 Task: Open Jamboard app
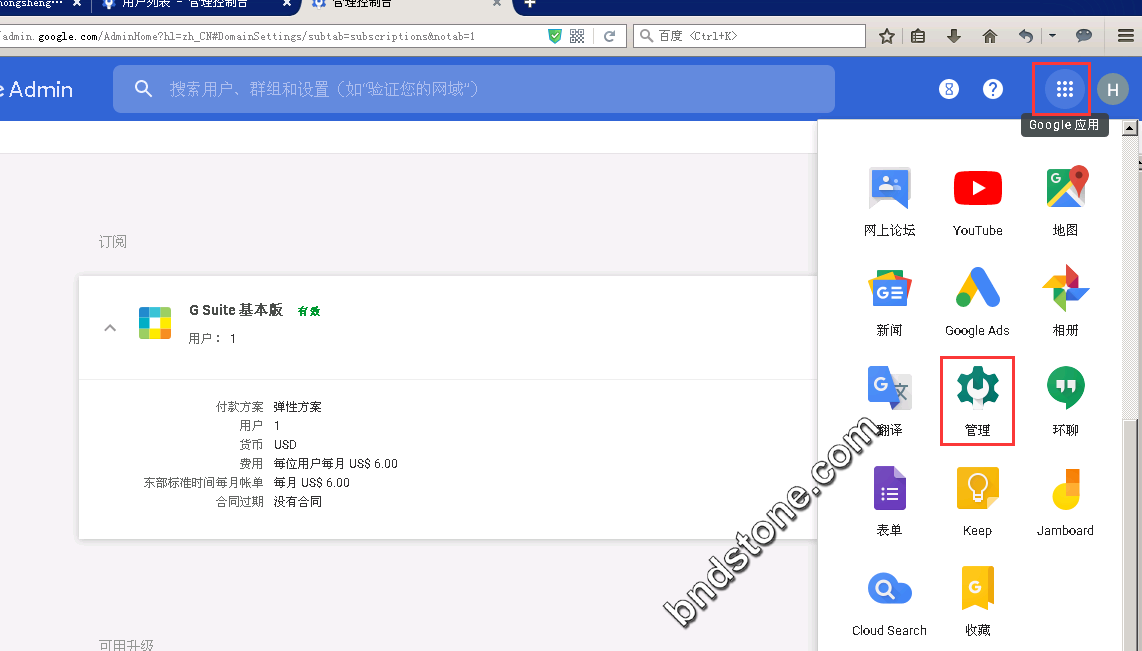[1066, 502]
